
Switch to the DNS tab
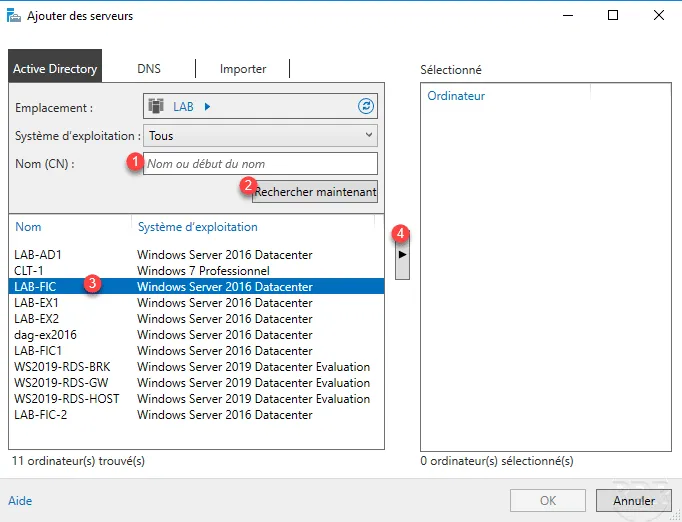click(149, 69)
